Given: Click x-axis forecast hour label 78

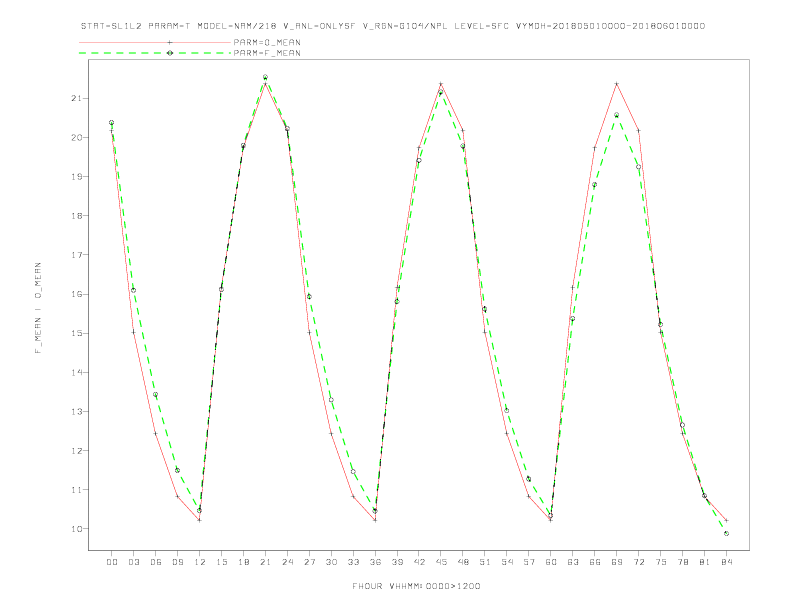Looking at the screenshot, I should 682,562.
